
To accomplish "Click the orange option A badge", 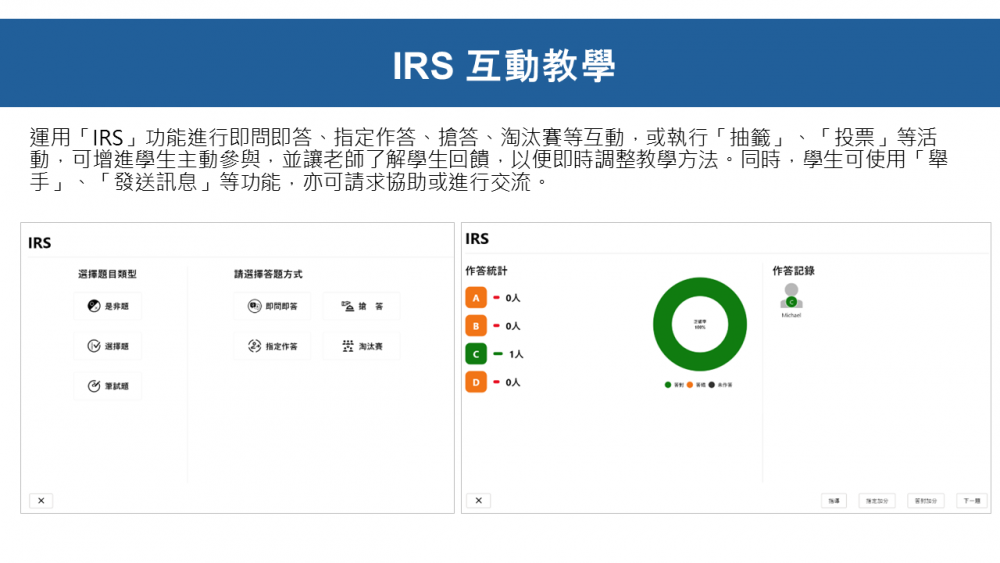I will click(x=476, y=298).
